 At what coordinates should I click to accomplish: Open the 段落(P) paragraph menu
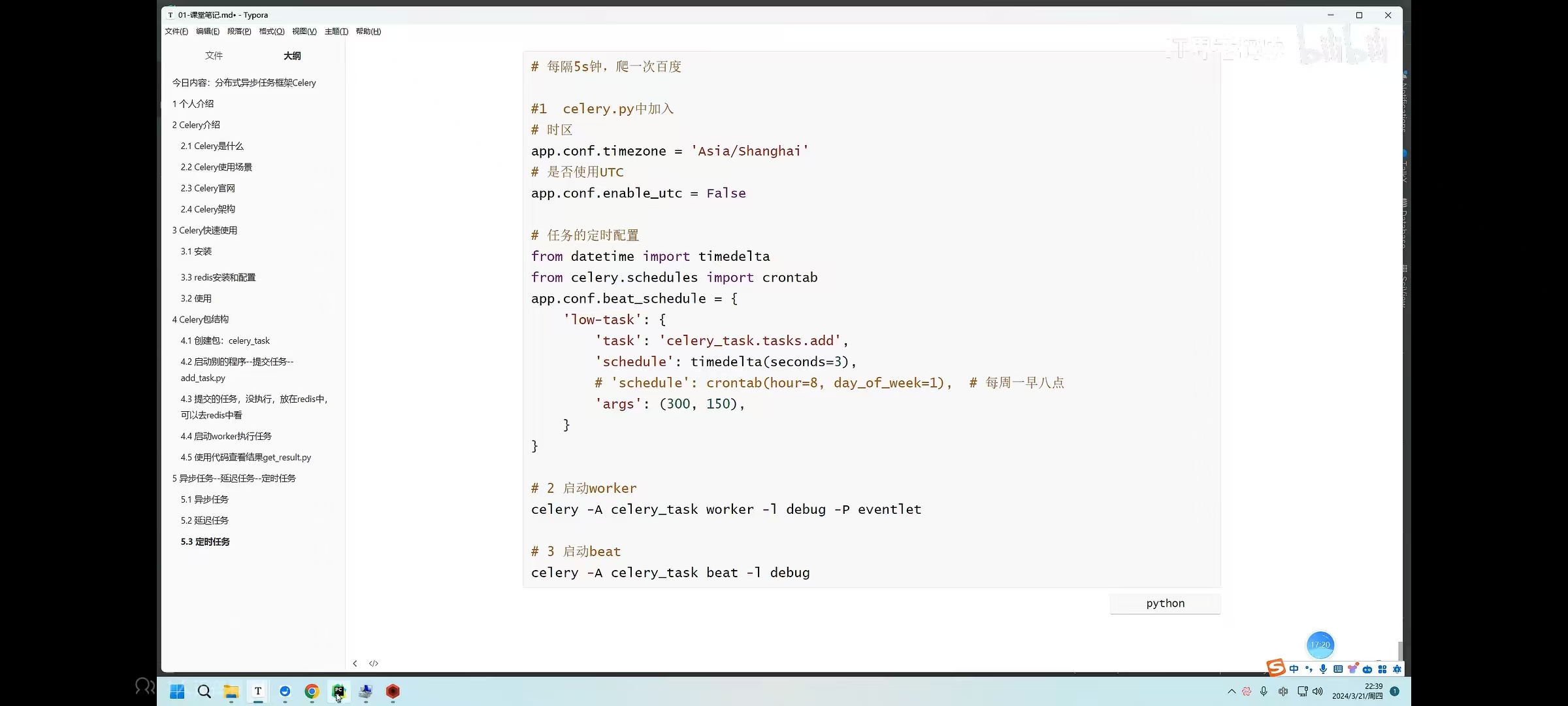click(239, 31)
